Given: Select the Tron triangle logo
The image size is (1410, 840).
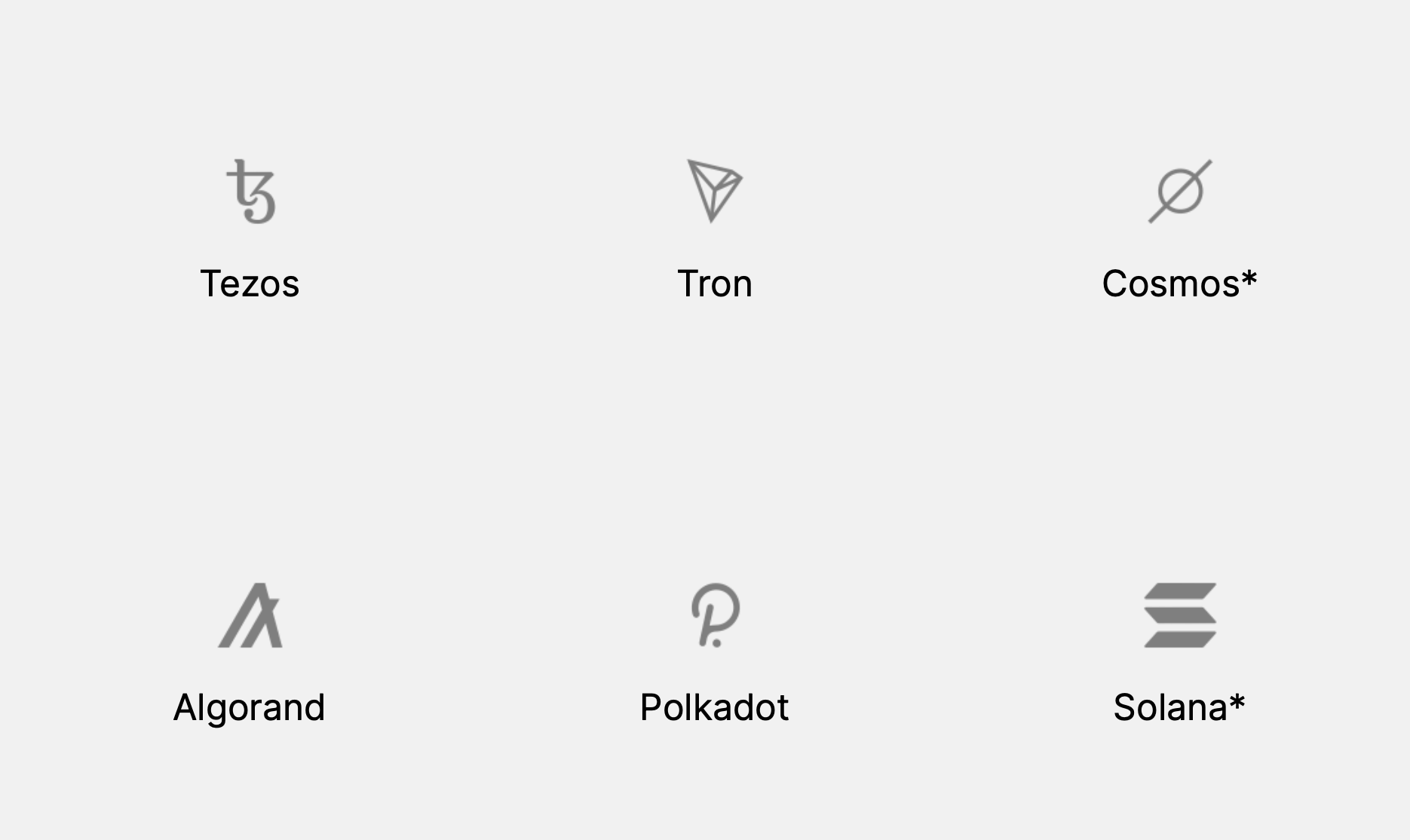Looking at the screenshot, I should pyautogui.click(x=714, y=190).
